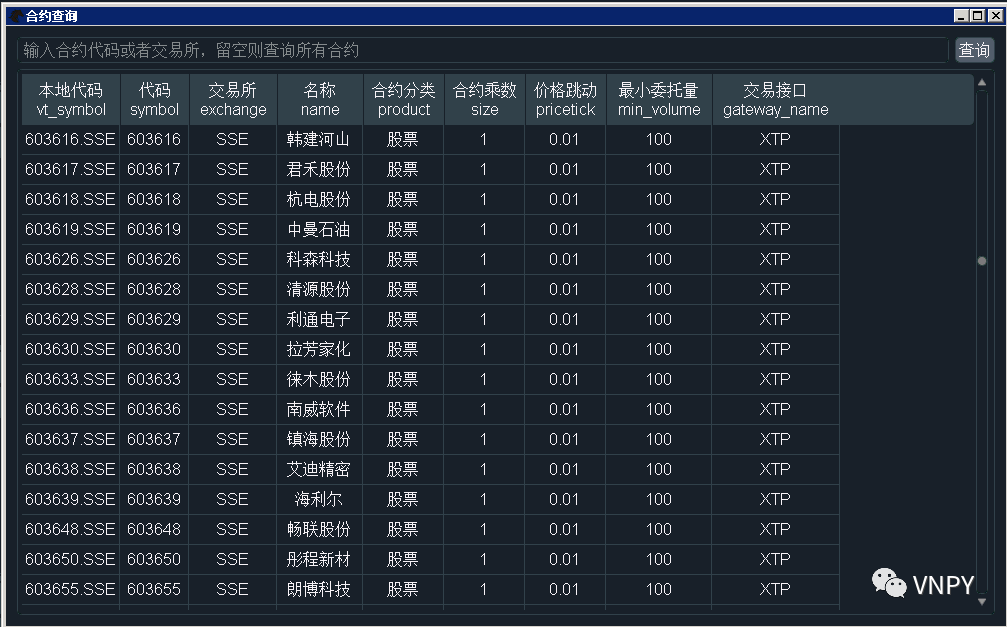Viewport: 1007px width, 627px height.
Task: Sort by the 合约乘数 size column header
Action: 483,98
